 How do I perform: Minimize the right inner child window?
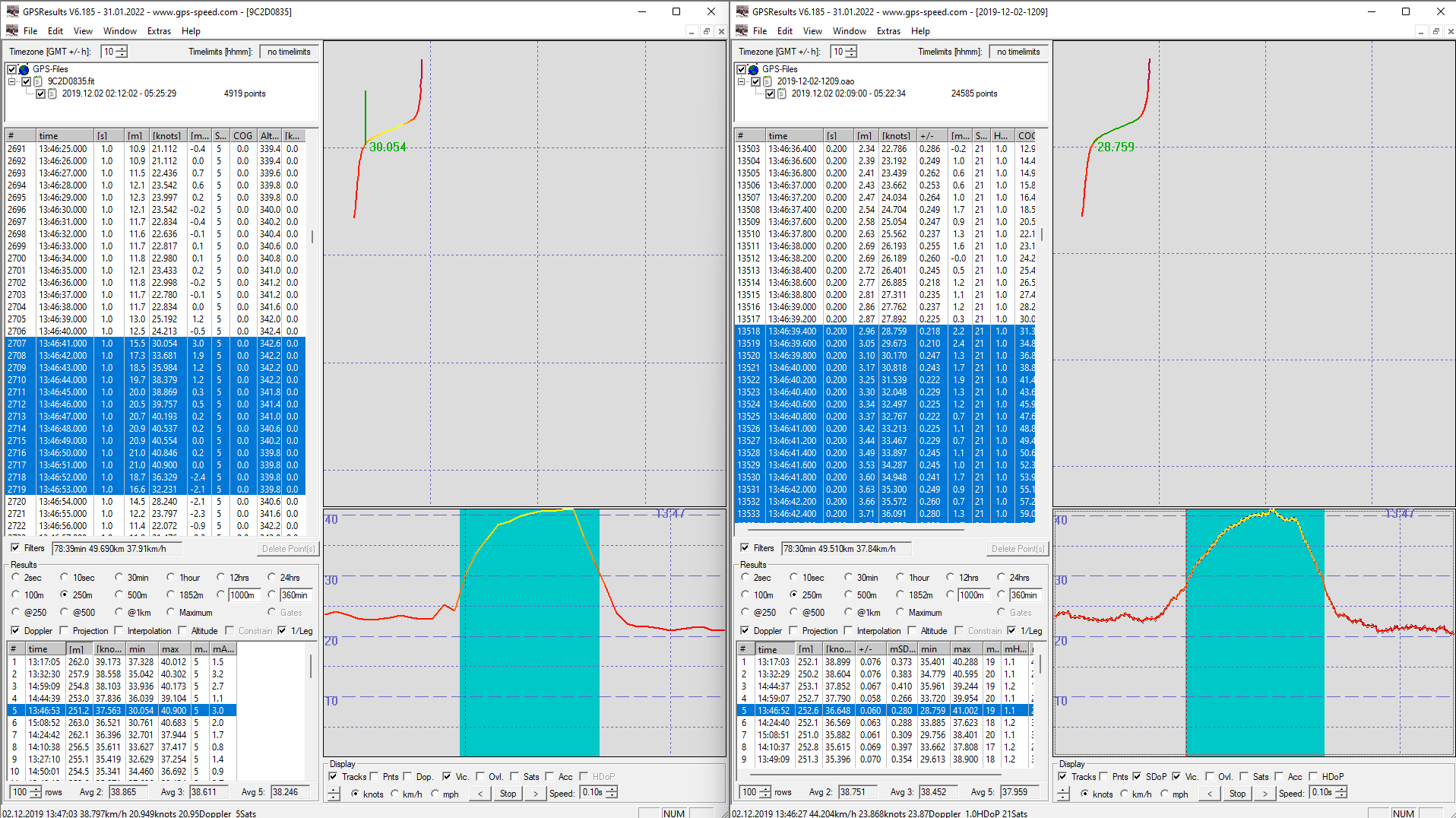coord(1420,31)
